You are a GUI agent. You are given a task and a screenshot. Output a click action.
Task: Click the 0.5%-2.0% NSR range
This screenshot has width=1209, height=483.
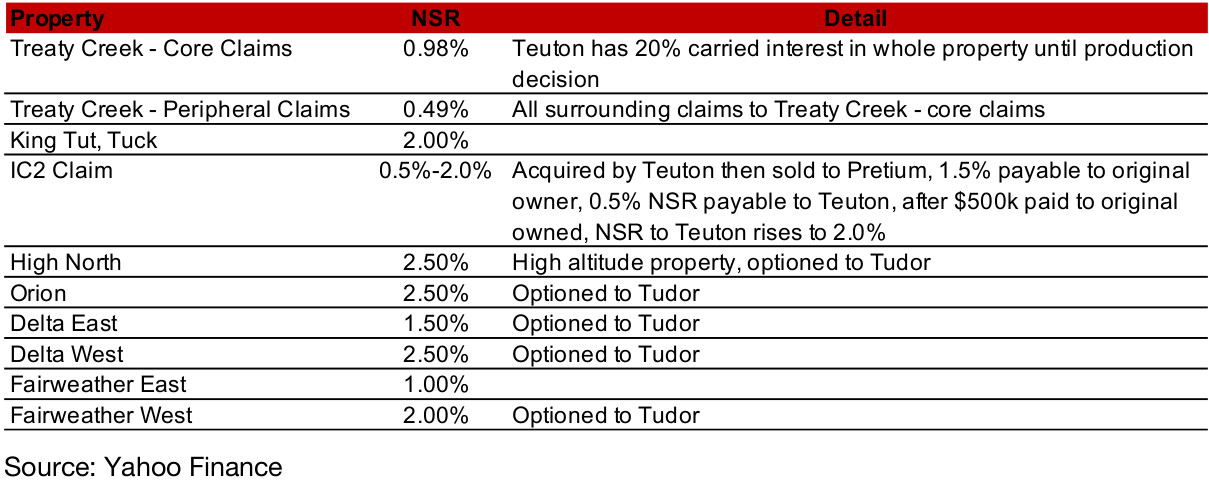[435, 170]
